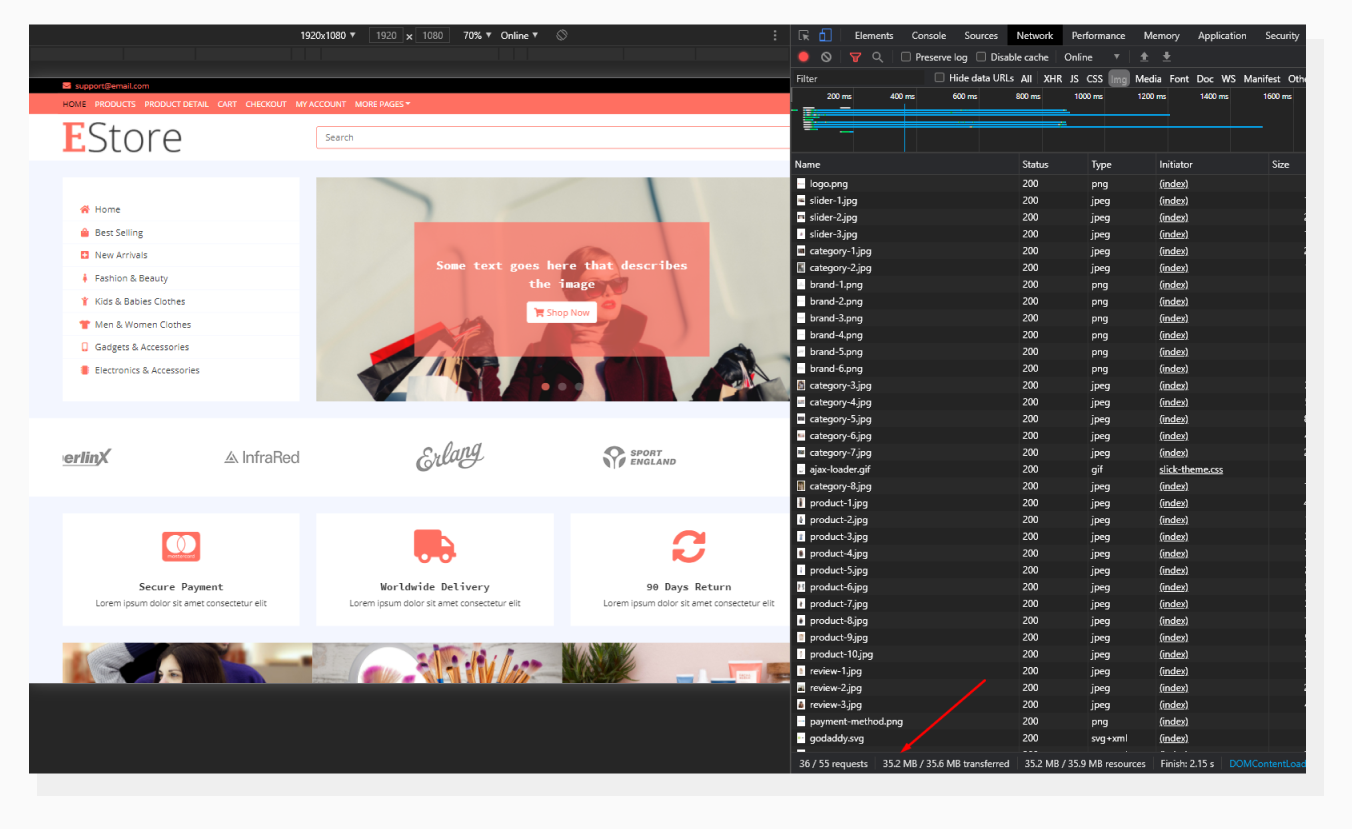
Task: Click the red record network log button
Action: point(803,57)
